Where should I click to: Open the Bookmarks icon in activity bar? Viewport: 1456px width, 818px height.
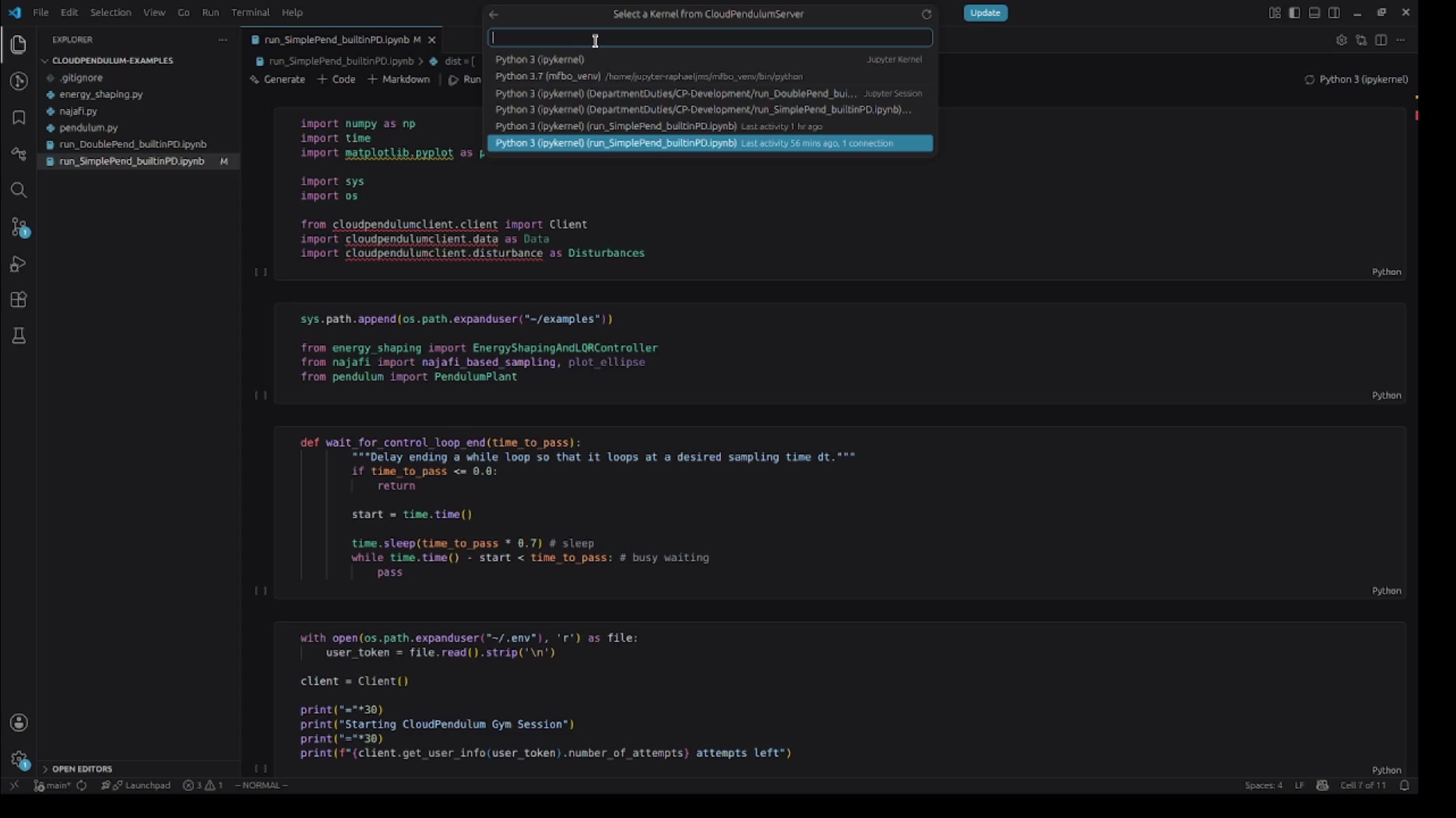click(19, 118)
